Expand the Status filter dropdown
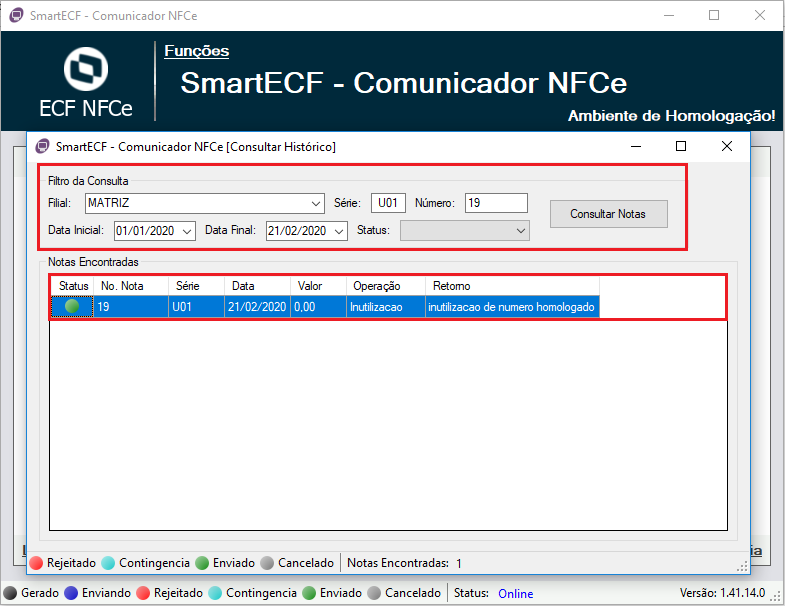Viewport: 785px width, 606px height. 464,231
